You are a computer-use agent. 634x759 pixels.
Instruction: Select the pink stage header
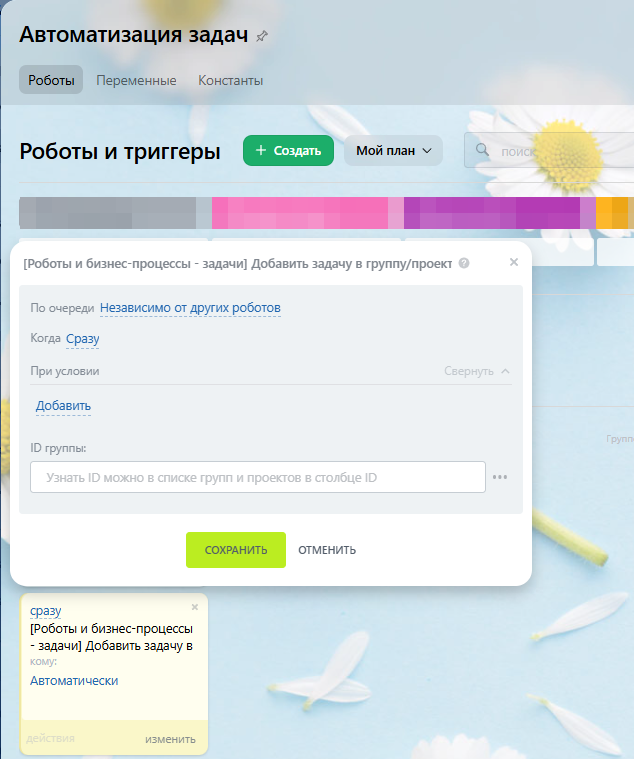[308, 213]
